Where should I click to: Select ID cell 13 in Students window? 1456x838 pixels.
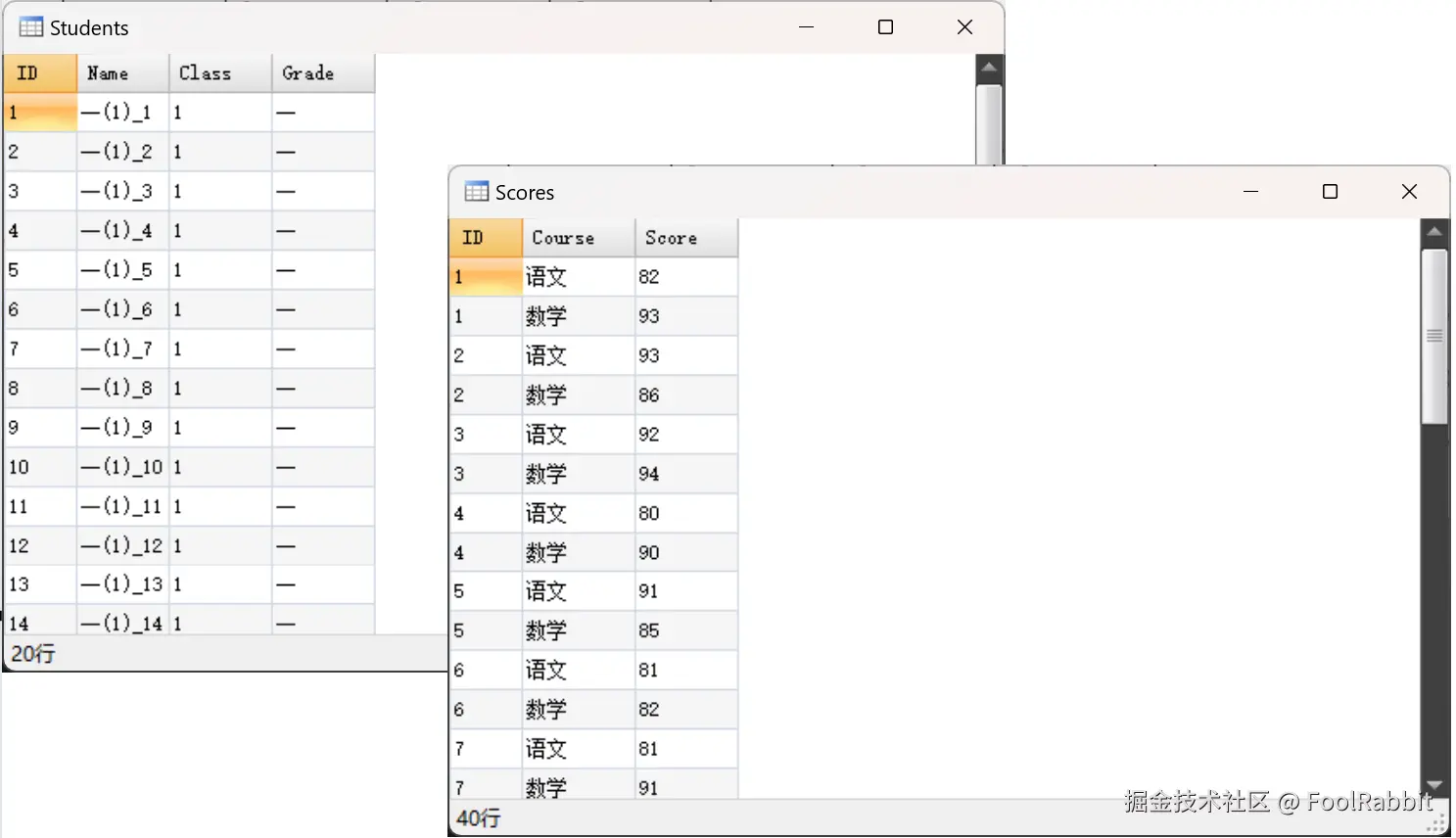(x=40, y=584)
